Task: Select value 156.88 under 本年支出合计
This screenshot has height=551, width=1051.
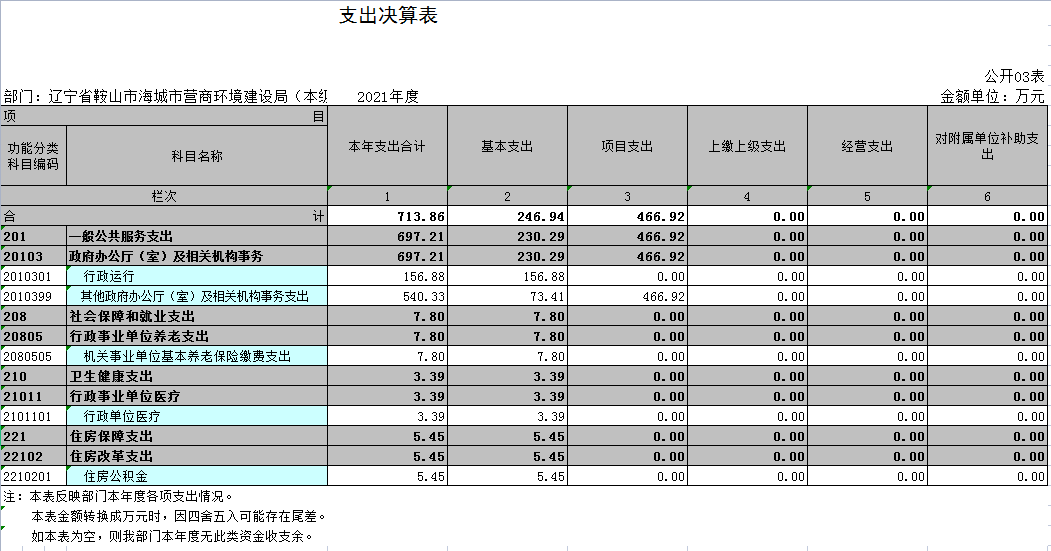Action: 387,276
